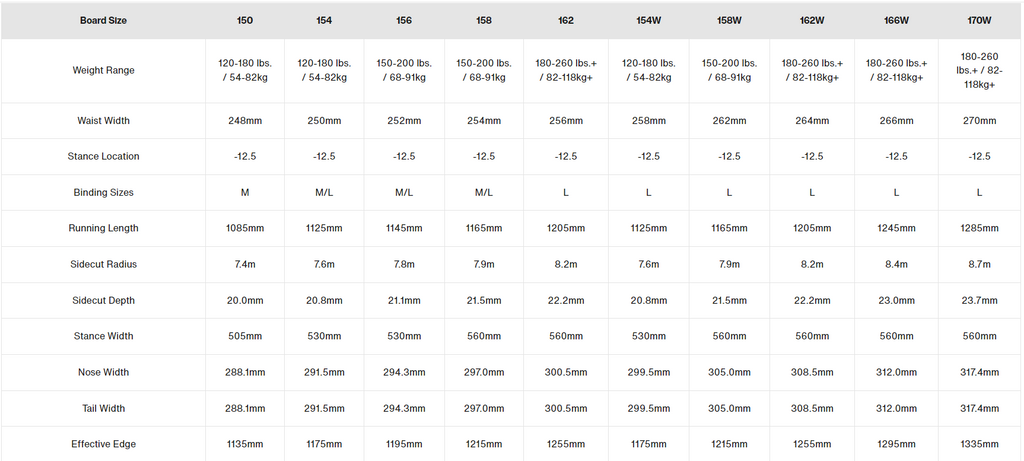Click the 248mm waist width cell

point(245,120)
